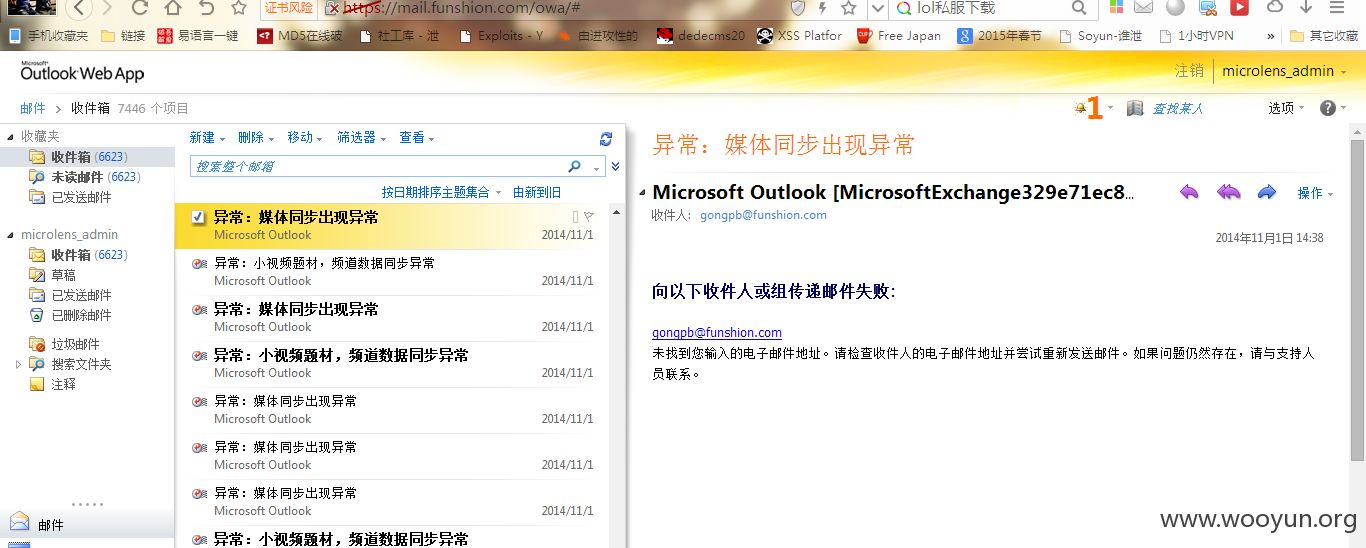Open the browser home page icon

[172, 9]
